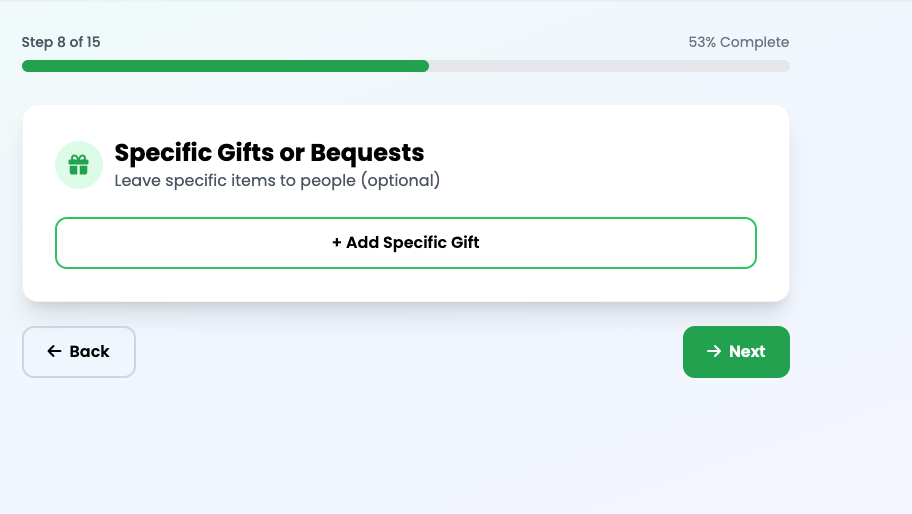Click the gray unfilled progress bar section
The image size is (912, 514).
coord(609,66)
